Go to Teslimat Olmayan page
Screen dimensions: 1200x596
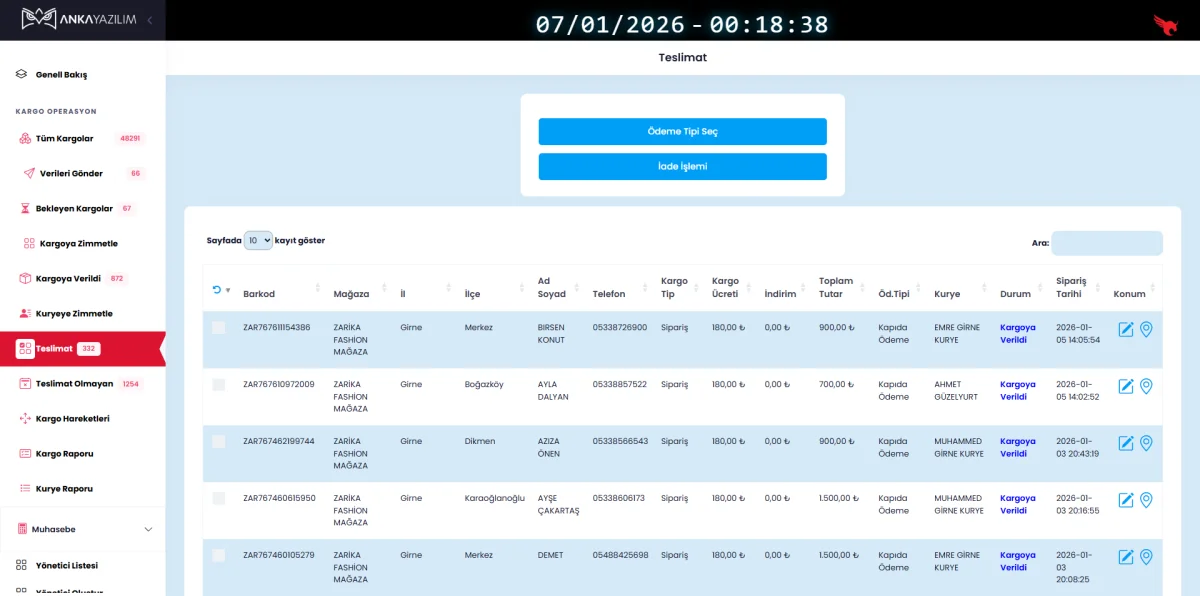pos(74,384)
